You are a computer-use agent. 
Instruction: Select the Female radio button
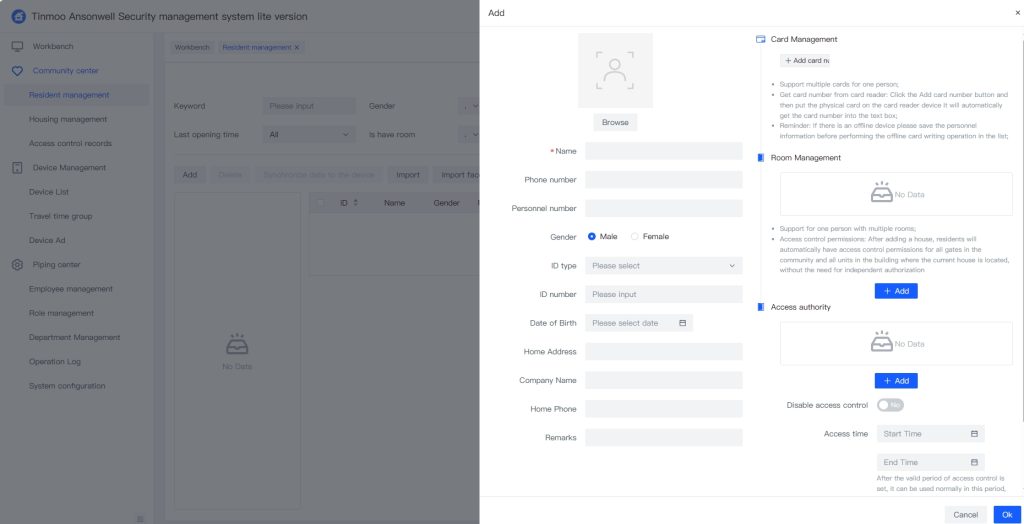pyautogui.click(x=635, y=237)
